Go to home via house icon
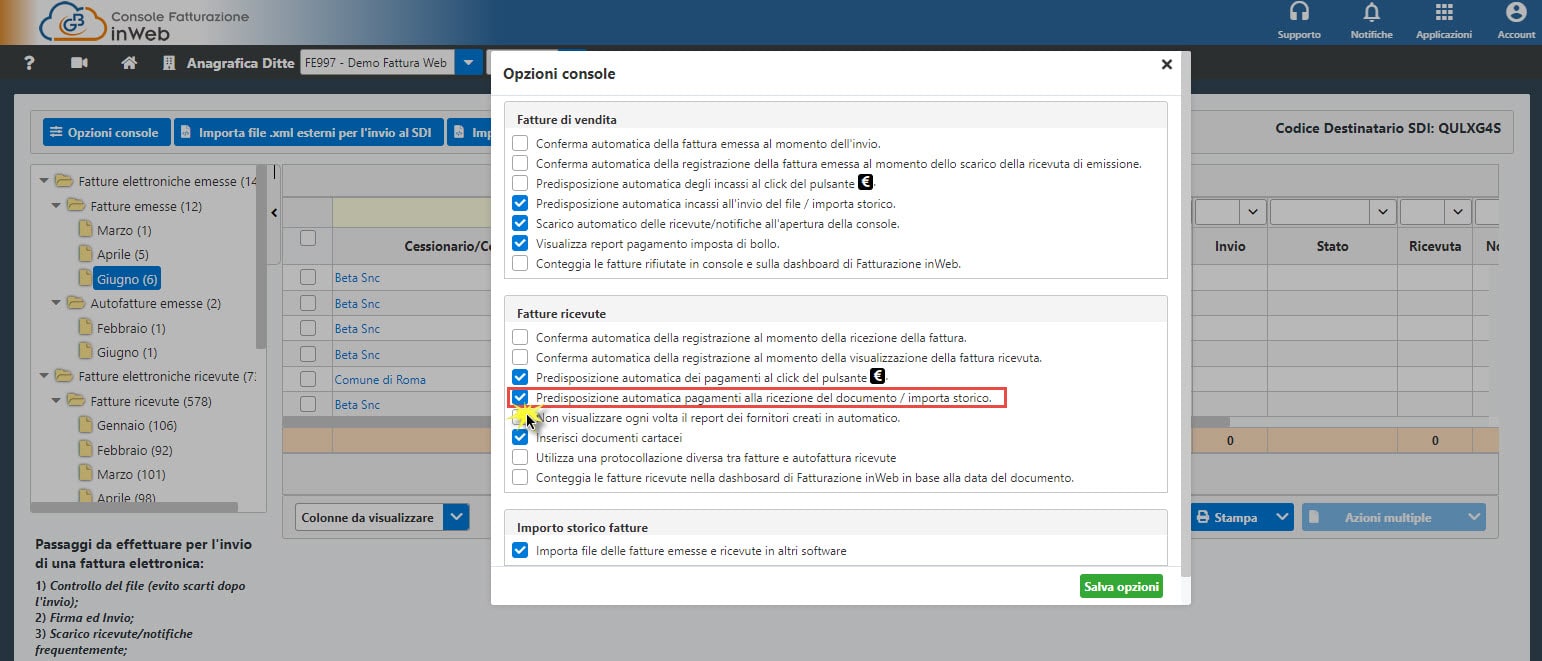The height and width of the screenshot is (661, 1542). pos(128,63)
